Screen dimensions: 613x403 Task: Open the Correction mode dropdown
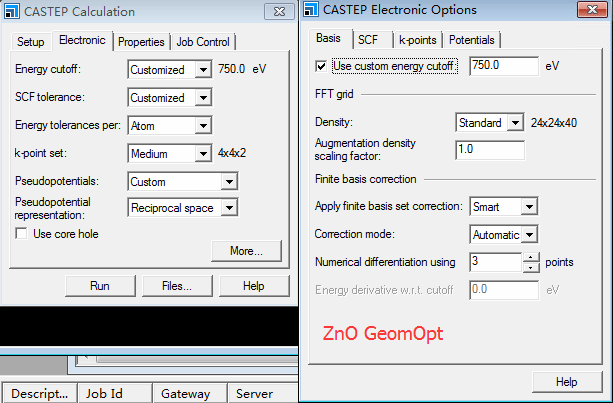(x=529, y=235)
